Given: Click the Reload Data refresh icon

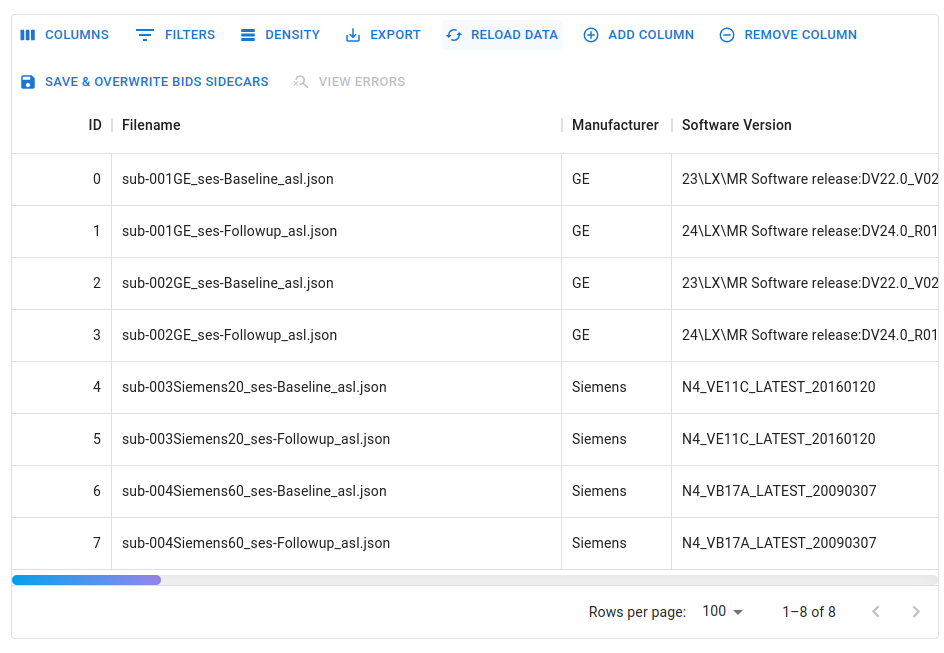Looking at the screenshot, I should tap(454, 35).
